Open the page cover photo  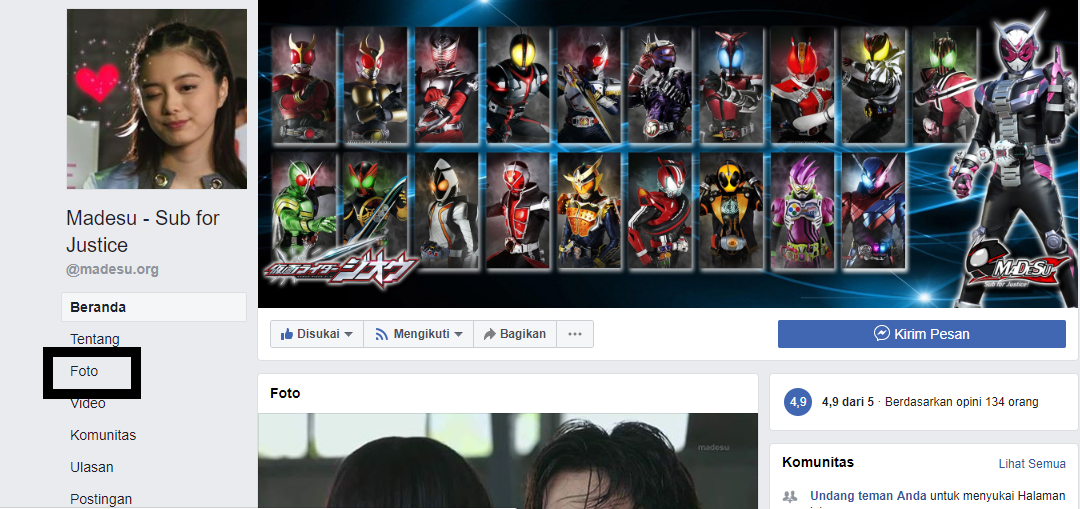[x=668, y=154]
